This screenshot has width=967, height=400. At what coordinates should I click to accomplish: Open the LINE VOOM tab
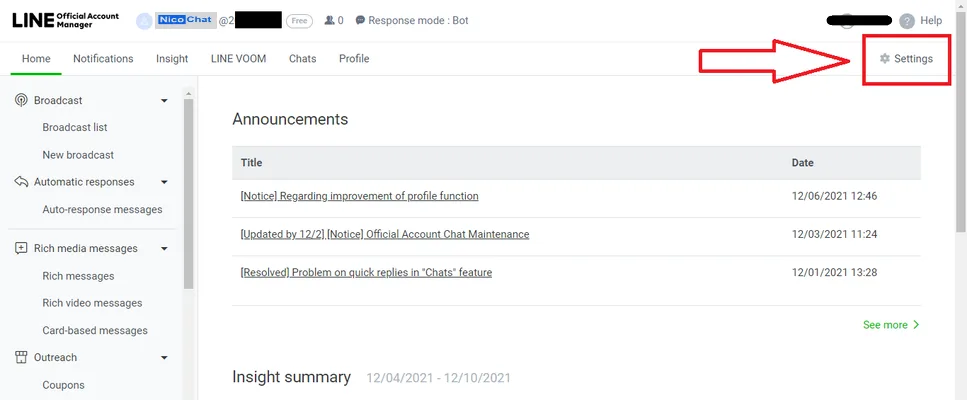[239, 59]
